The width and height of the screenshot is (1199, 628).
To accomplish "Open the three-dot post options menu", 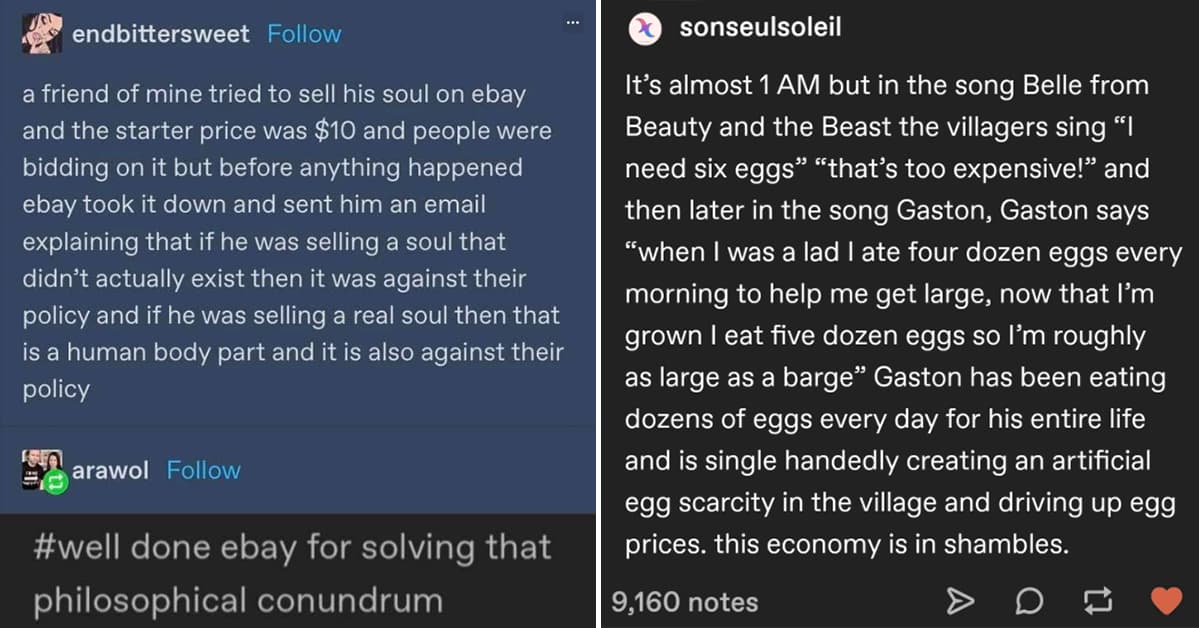I will (572, 22).
